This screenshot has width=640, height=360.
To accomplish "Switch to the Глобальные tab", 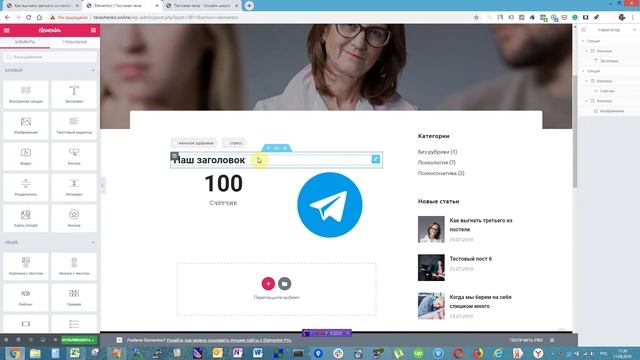I will click(75, 42).
